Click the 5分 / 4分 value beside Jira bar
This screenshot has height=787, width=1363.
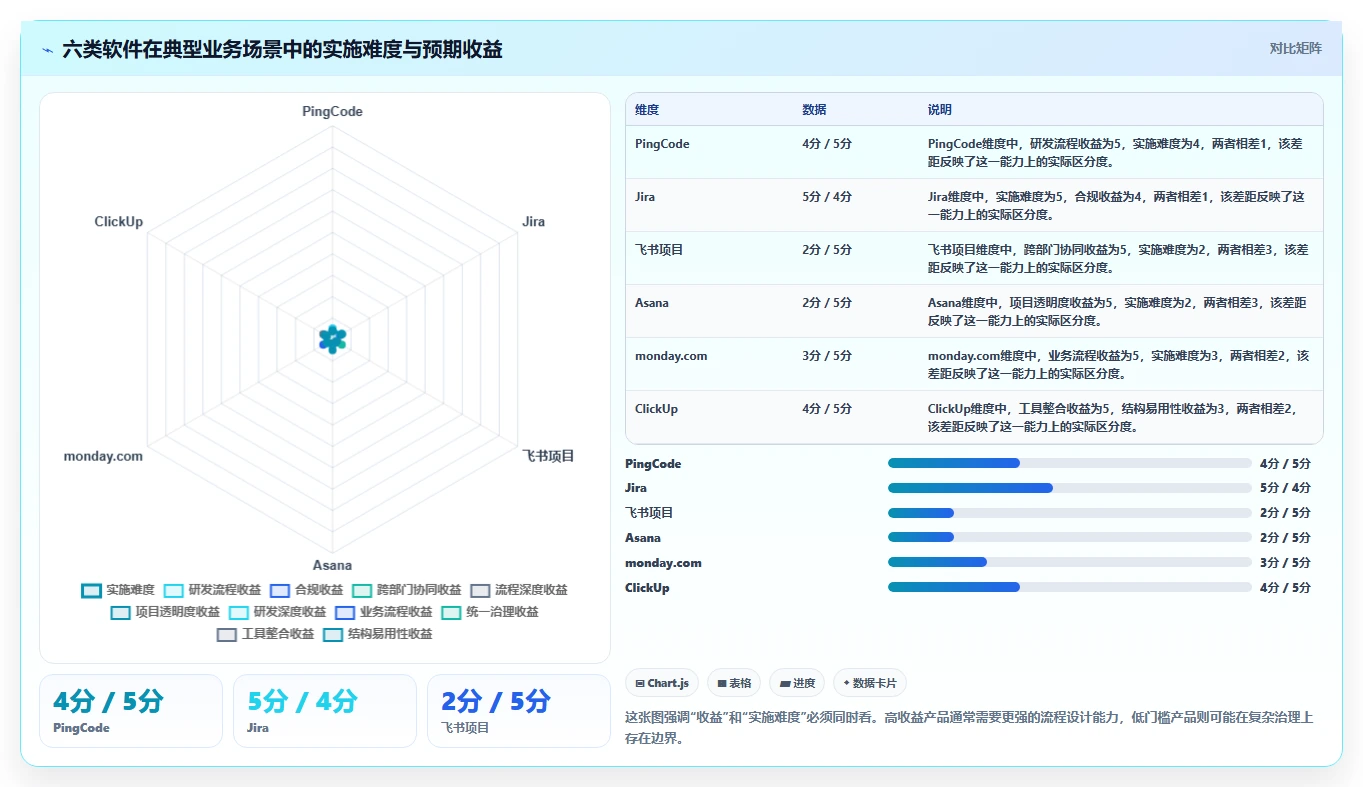1285,488
